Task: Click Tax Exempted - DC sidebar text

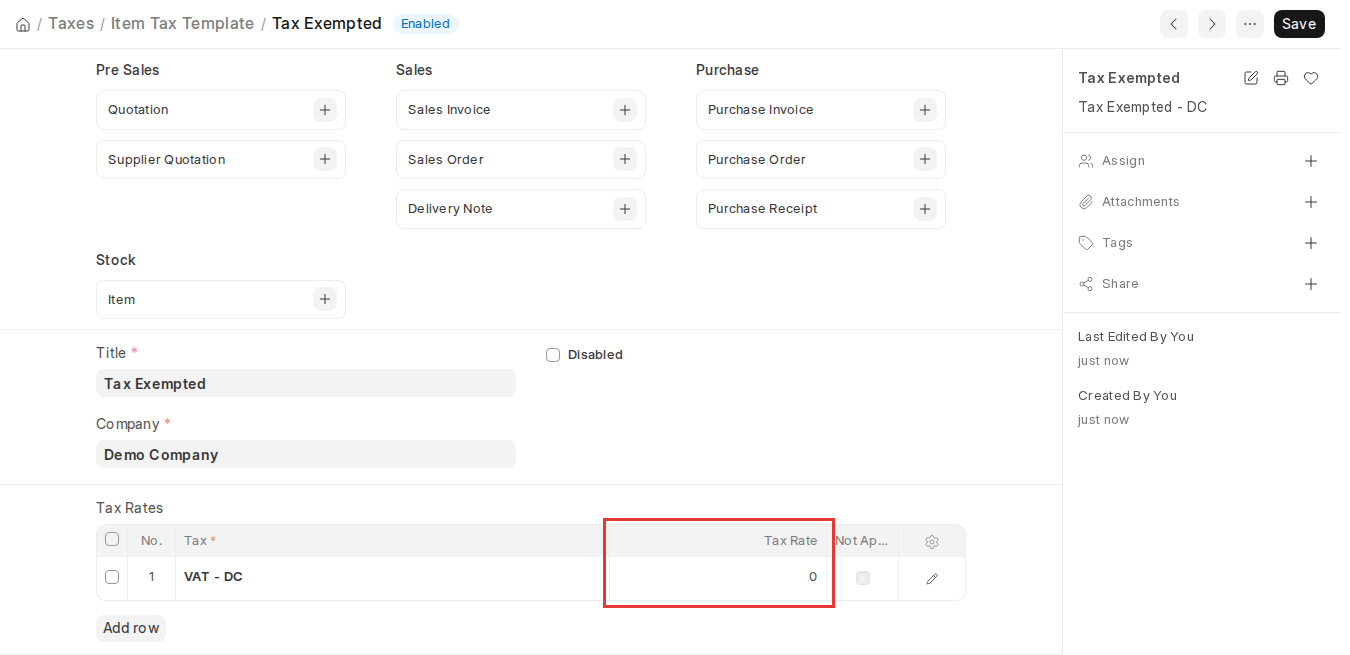Action: [1142, 107]
